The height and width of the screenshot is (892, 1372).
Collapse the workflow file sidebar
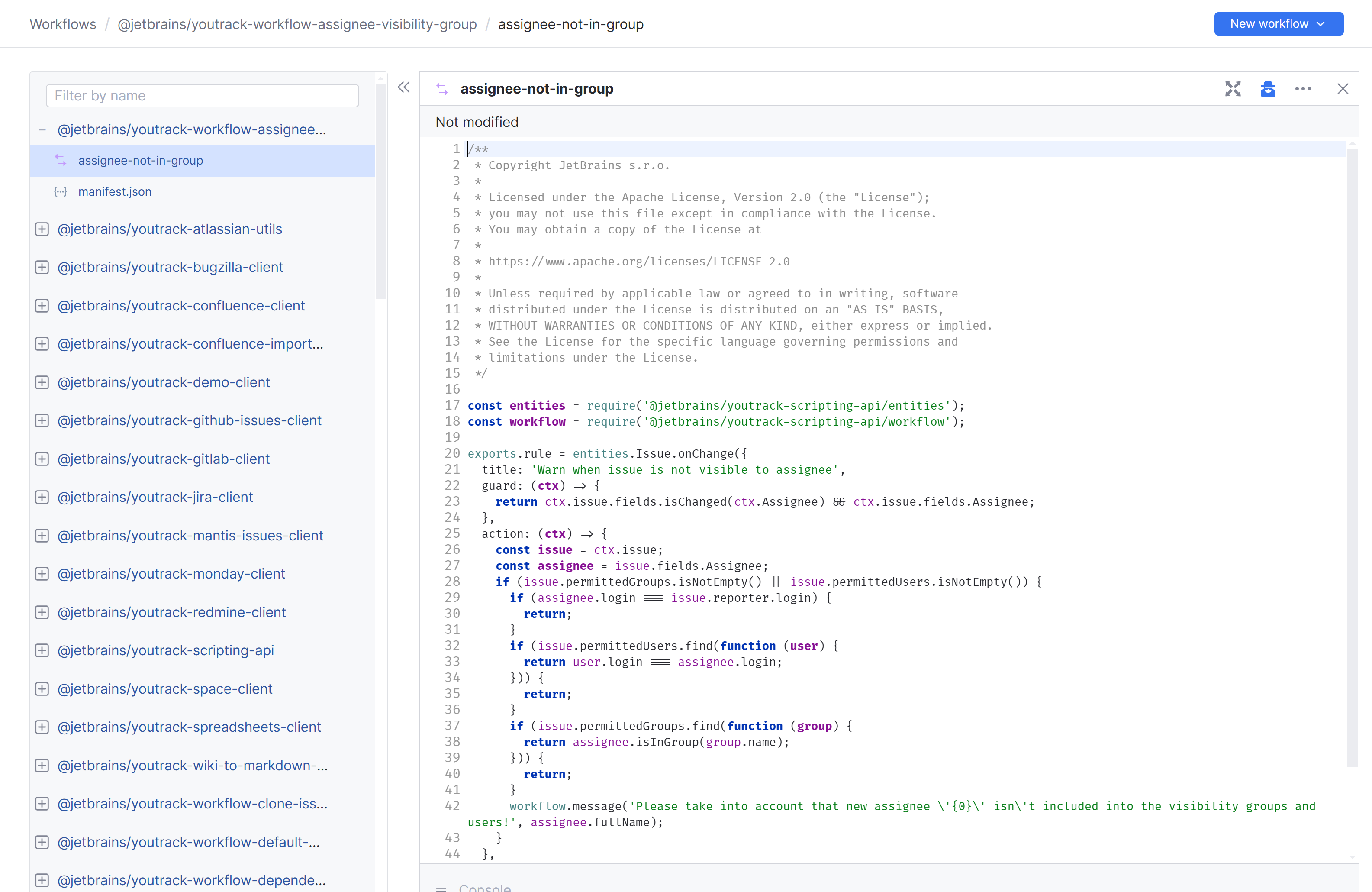point(403,87)
